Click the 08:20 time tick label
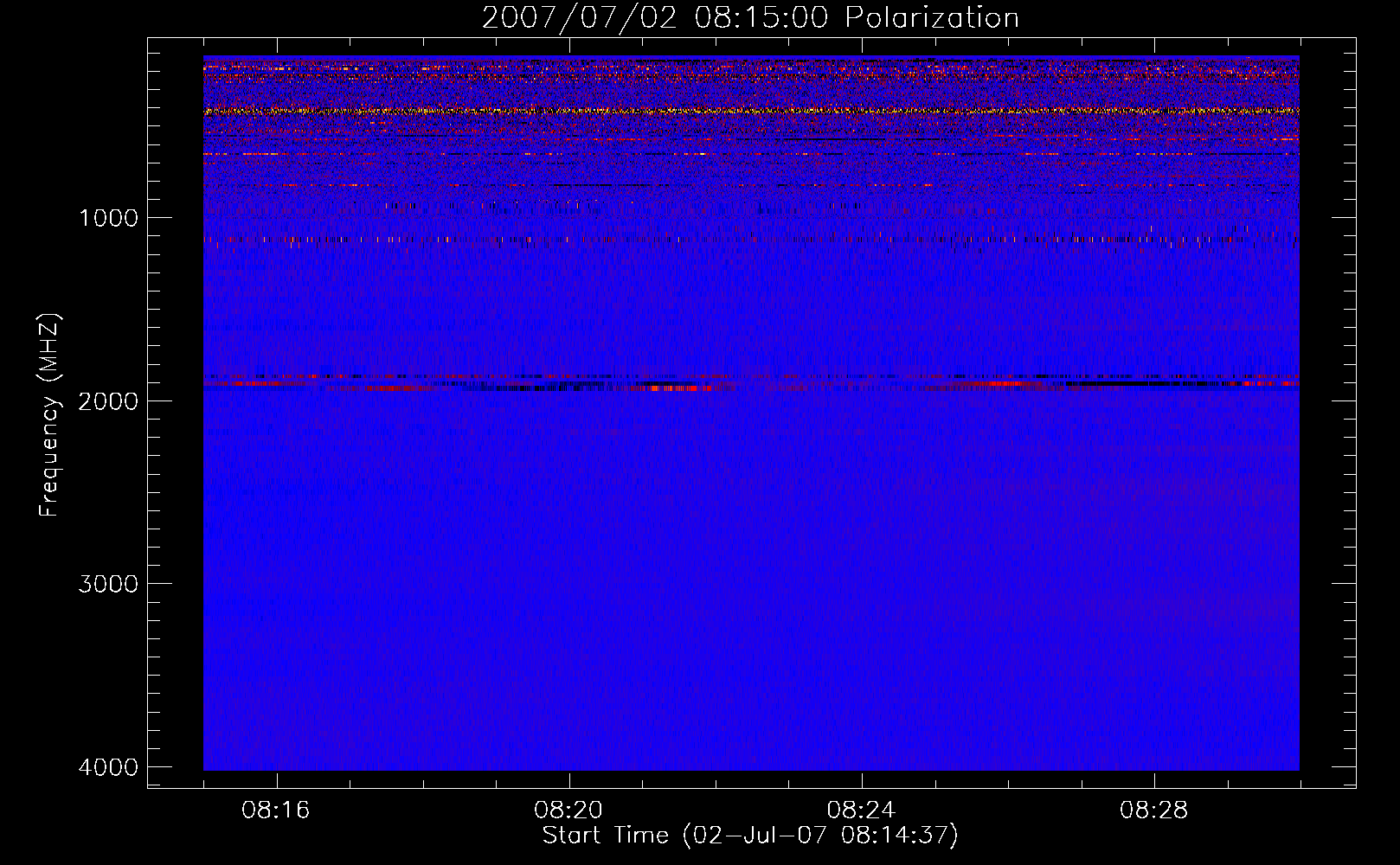This screenshot has height=865, width=1400. pyautogui.click(x=568, y=811)
